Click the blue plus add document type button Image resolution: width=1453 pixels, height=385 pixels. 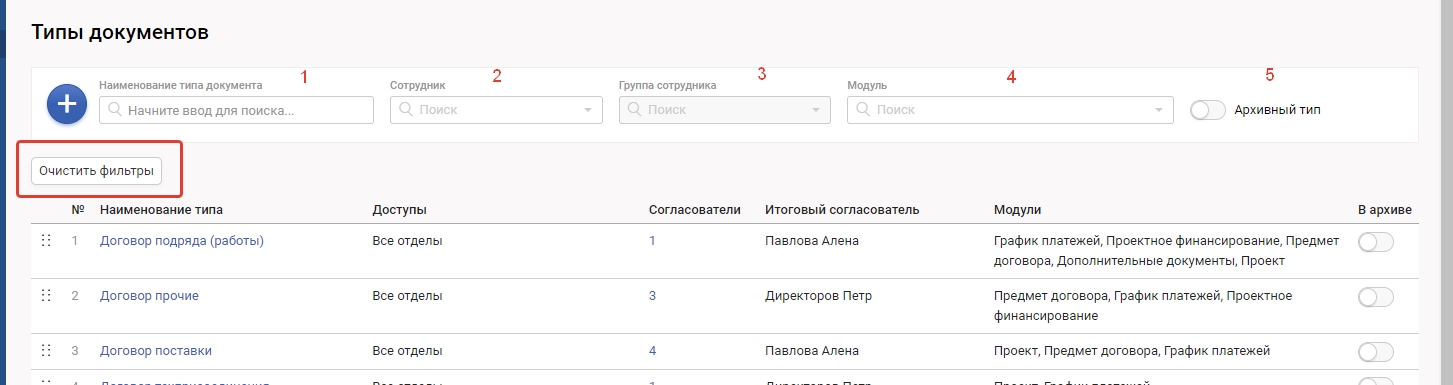pyautogui.click(x=67, y=105)
